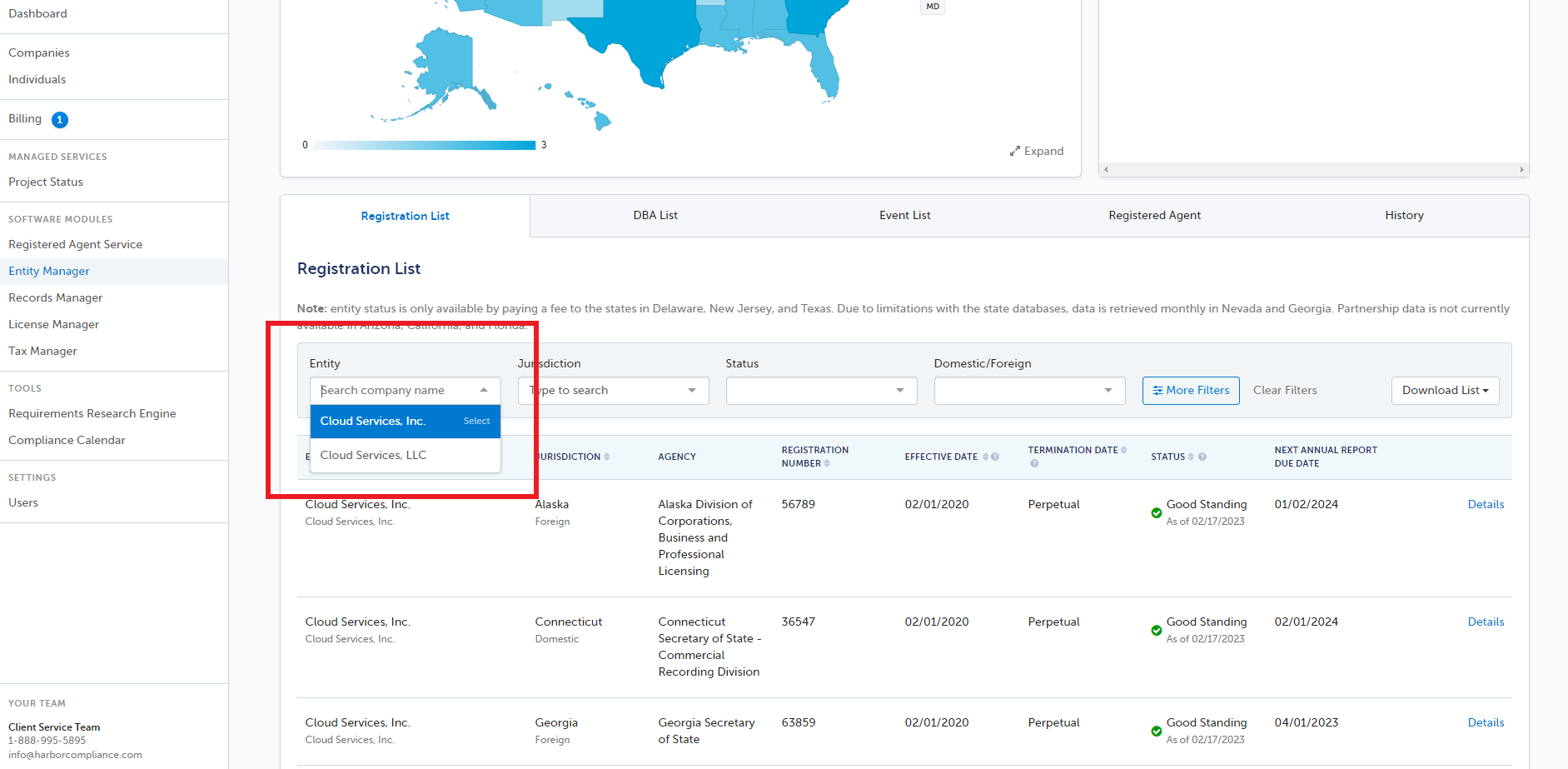Click due date 04/01/2023
This screenshot has height=769, width=1568.
click(x=1307, y=723)
